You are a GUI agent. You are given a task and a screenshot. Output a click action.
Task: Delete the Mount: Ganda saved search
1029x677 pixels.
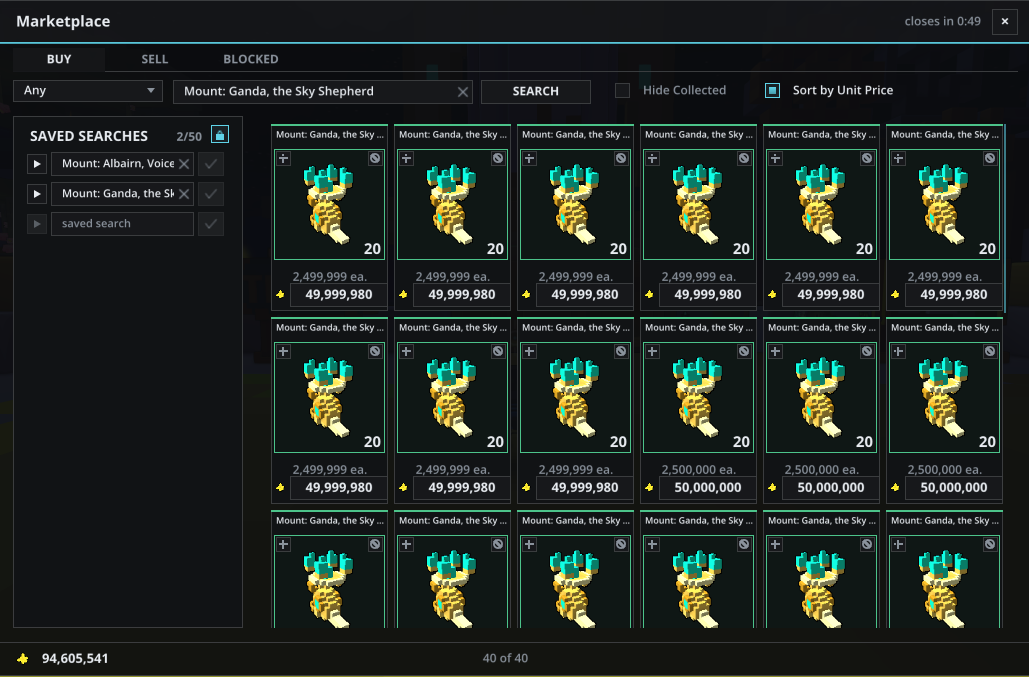(x=184, y=194)
